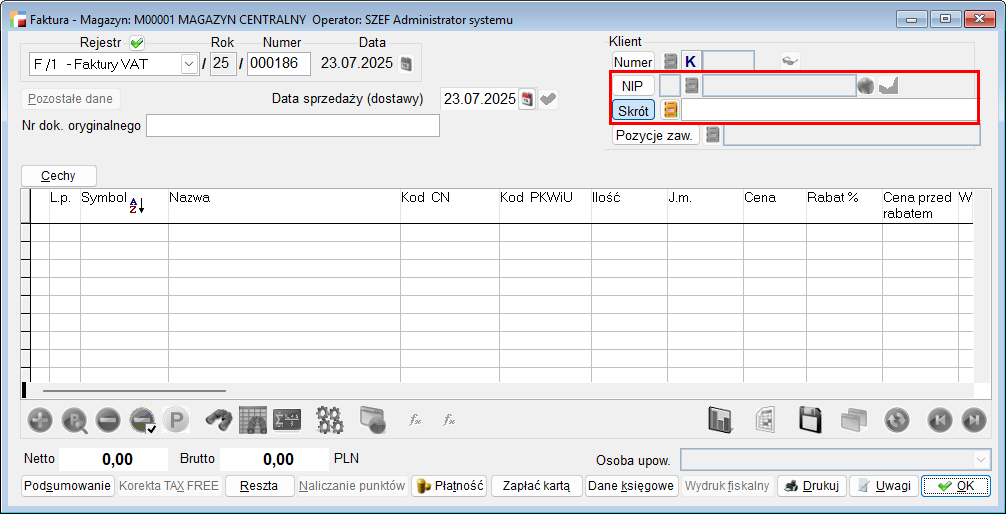The width and height of the screenshot is (1006, 514).
Task: Click the Kod PKWiU column header
Action: pos(545,206)
